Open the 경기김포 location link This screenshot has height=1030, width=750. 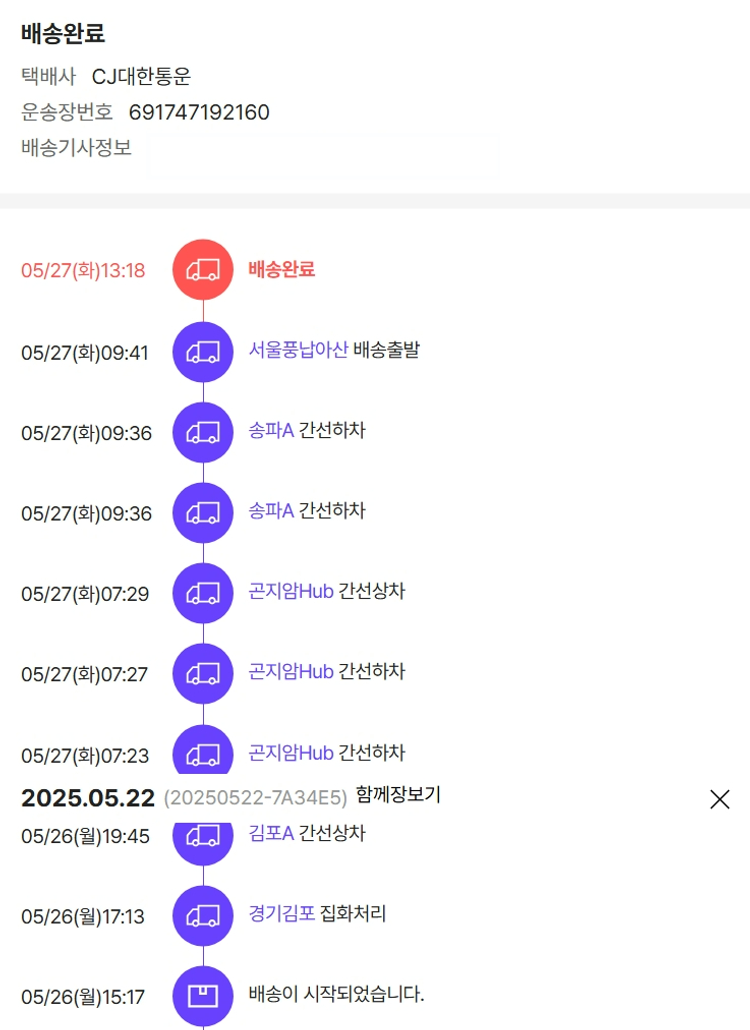pos(282,913)
